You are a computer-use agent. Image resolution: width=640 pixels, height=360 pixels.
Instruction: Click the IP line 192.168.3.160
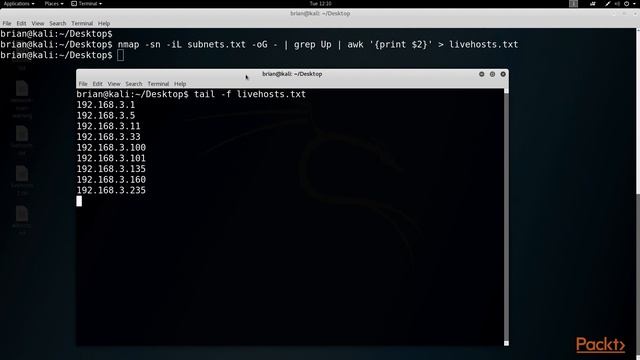coord(111,180)
